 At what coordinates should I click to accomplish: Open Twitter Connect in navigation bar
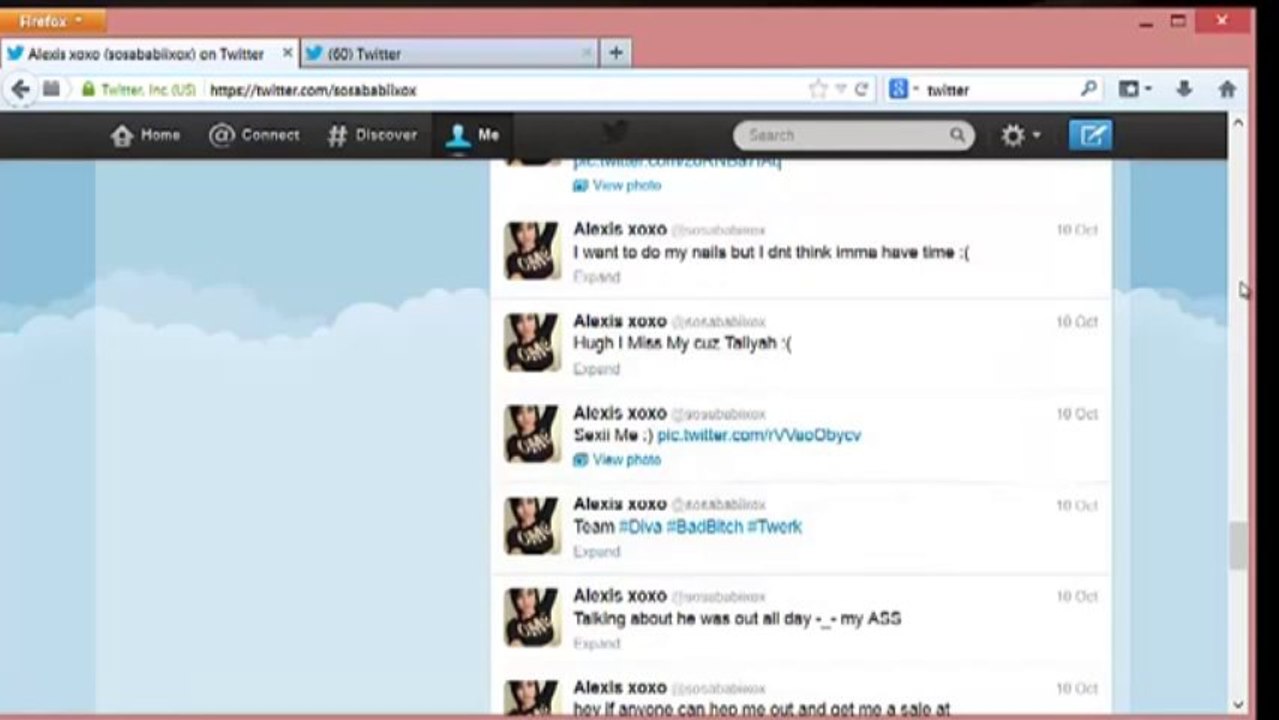[254, 135]
